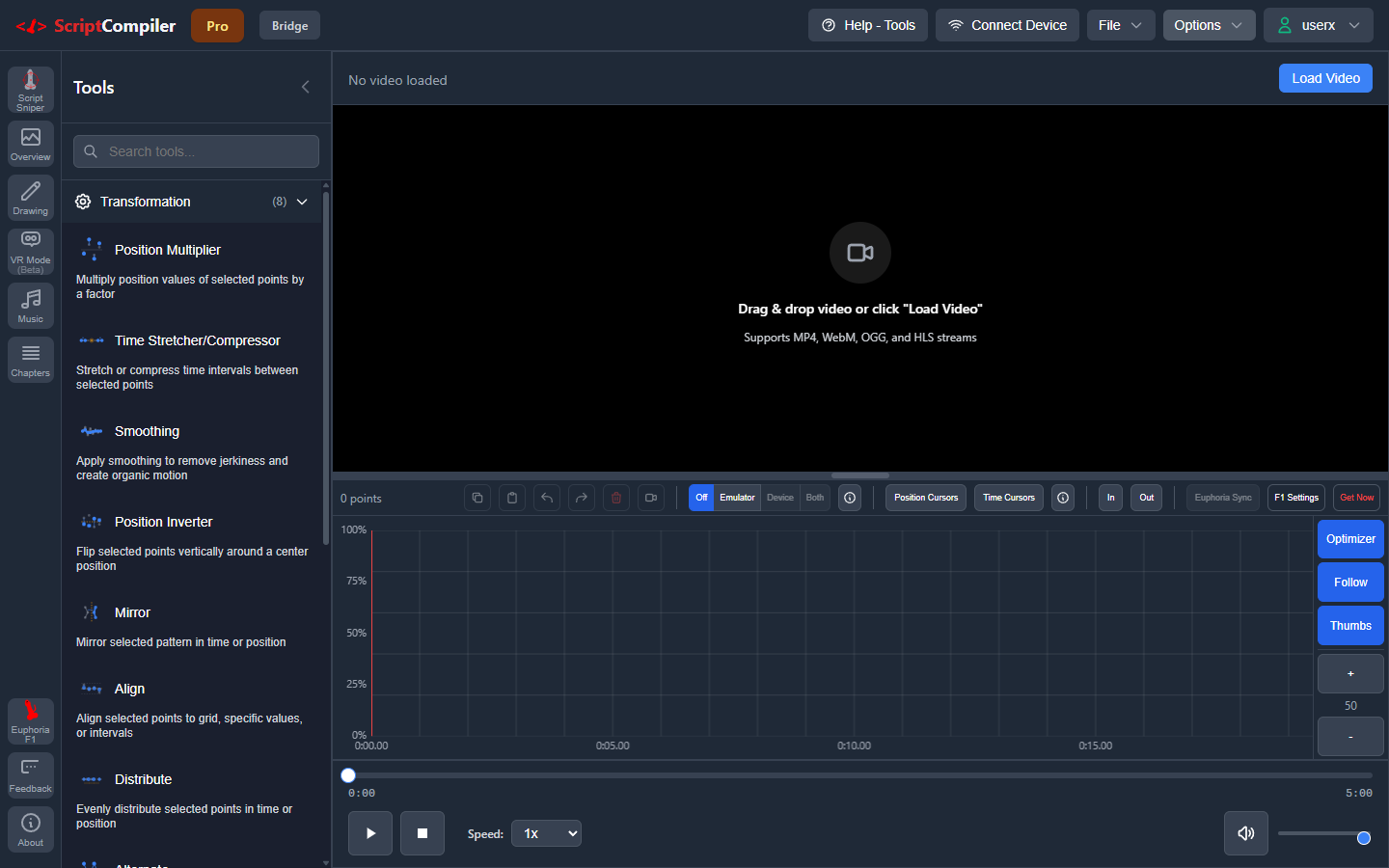
Task: Open the Music panel
Action: (31, 306)
